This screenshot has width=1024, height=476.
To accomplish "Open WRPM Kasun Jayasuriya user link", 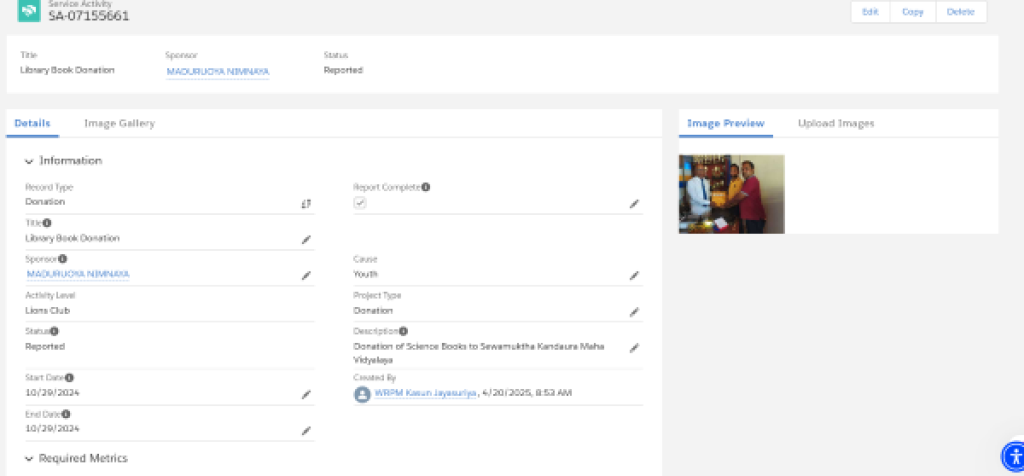I will (425, 393).
